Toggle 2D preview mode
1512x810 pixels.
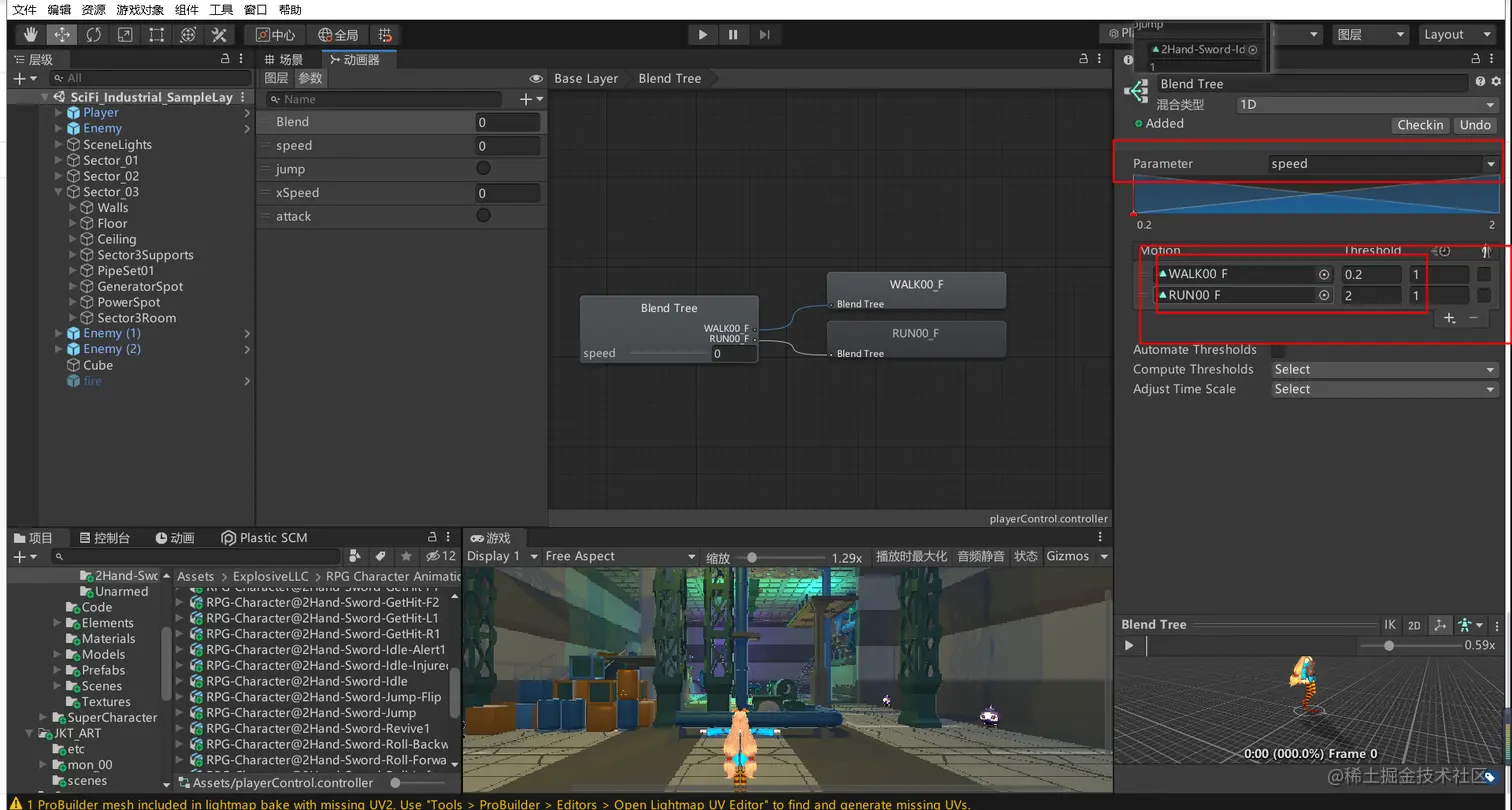(x=1414, y=625)
